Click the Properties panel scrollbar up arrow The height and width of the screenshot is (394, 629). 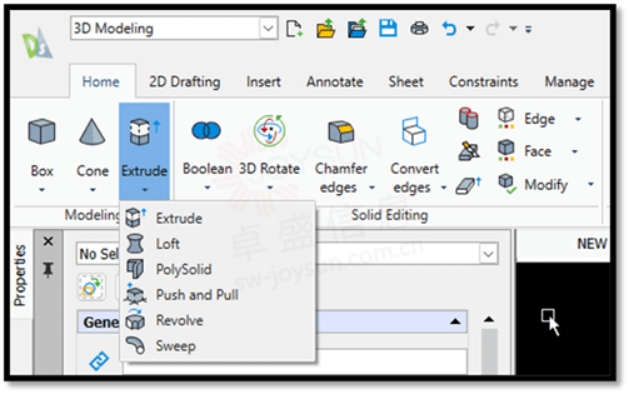pyautogui.click(x=489, y=319)
